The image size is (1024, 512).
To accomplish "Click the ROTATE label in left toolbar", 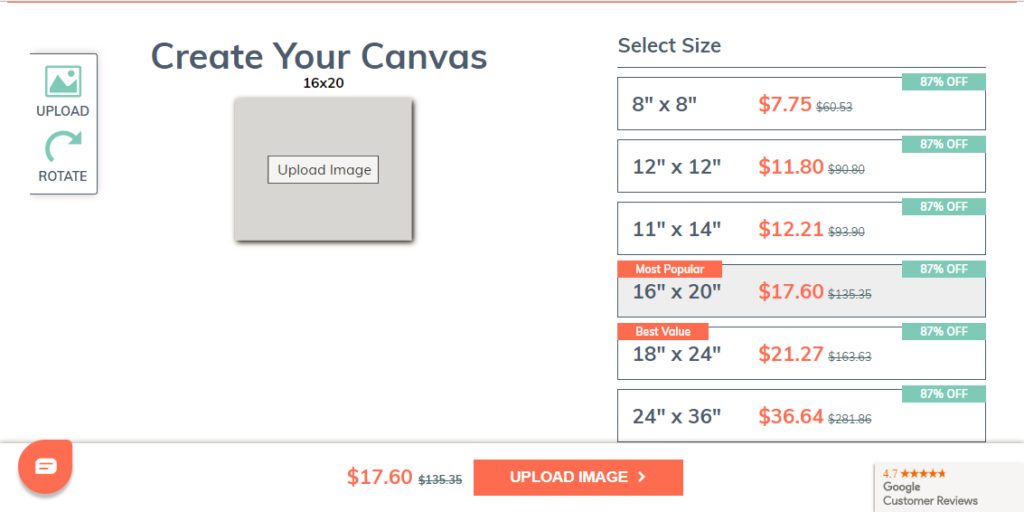I will click(63, 176).
